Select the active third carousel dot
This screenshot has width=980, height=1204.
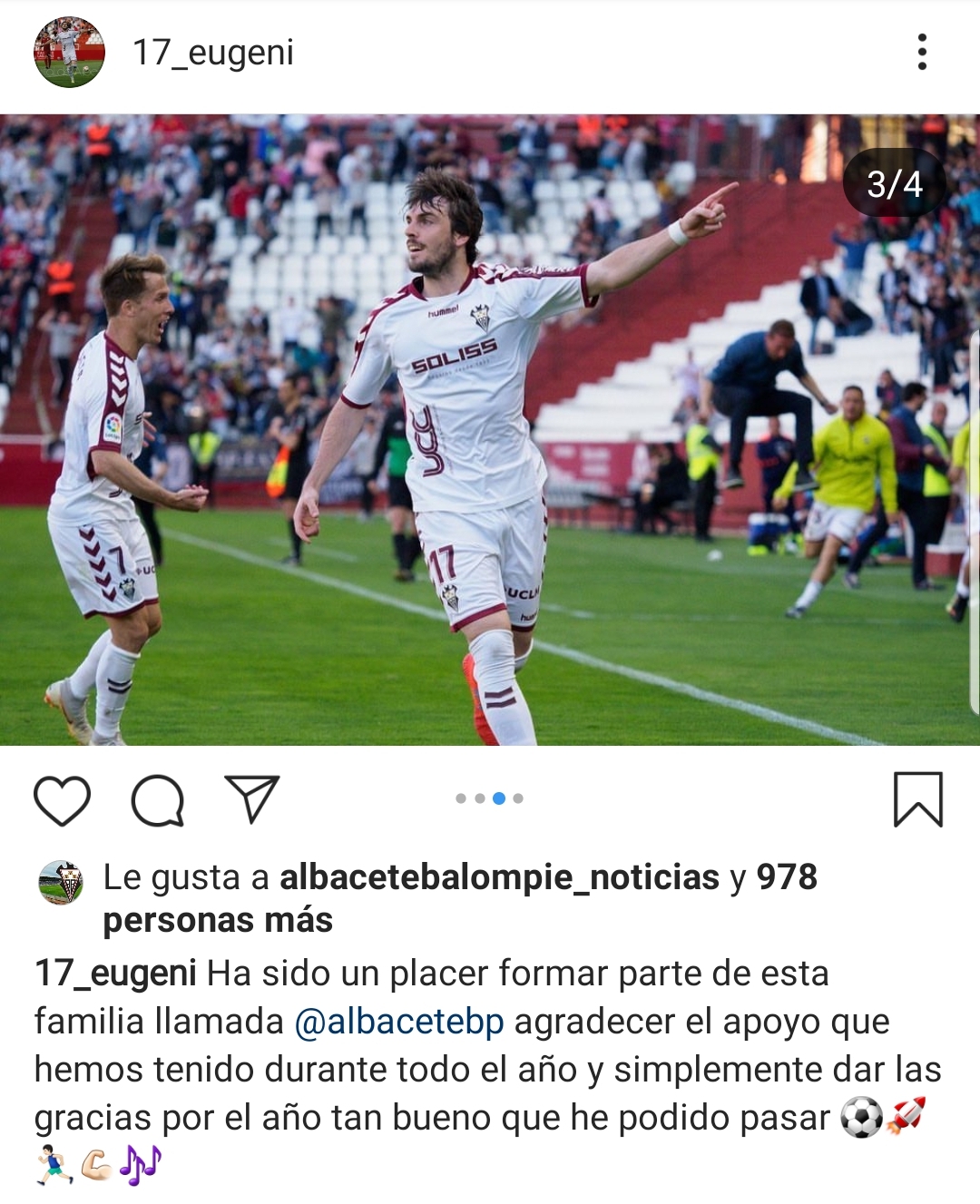click(x=499, y=798)
